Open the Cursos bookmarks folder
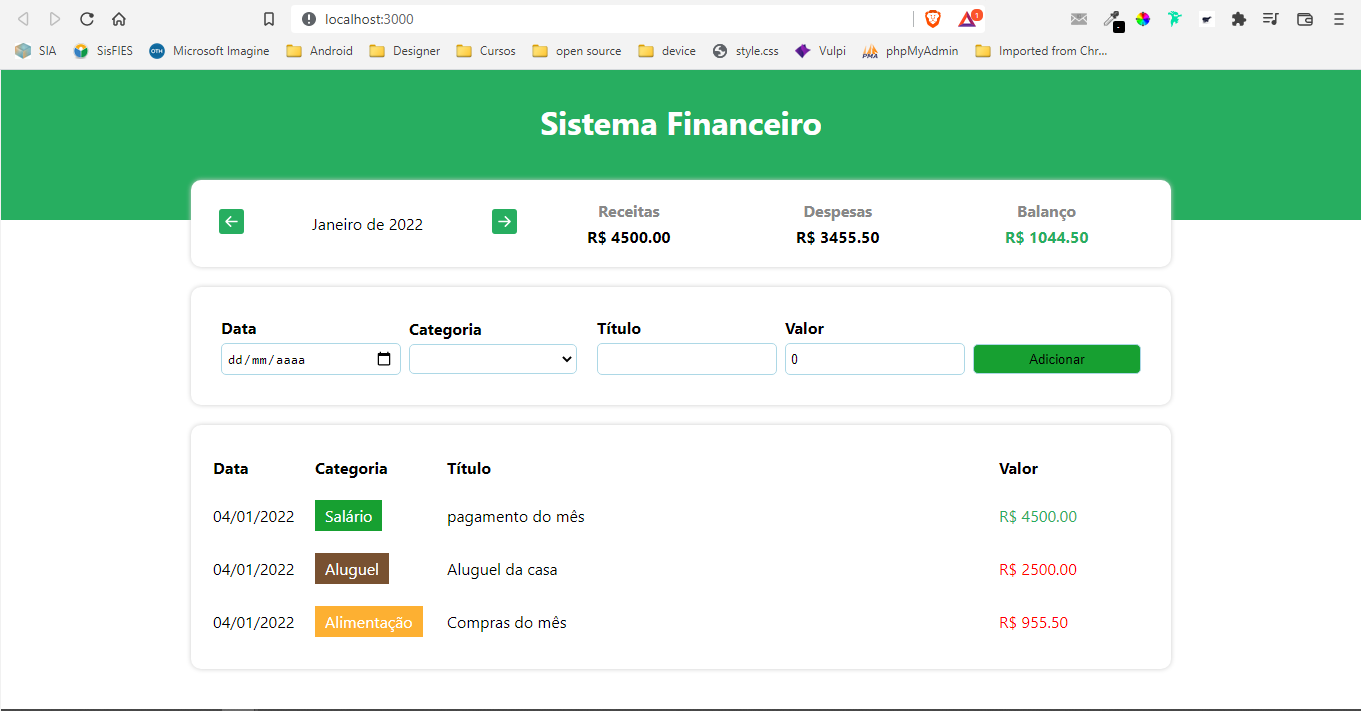The width and height of the screenshot is (1361, 711). pos(485,50)
